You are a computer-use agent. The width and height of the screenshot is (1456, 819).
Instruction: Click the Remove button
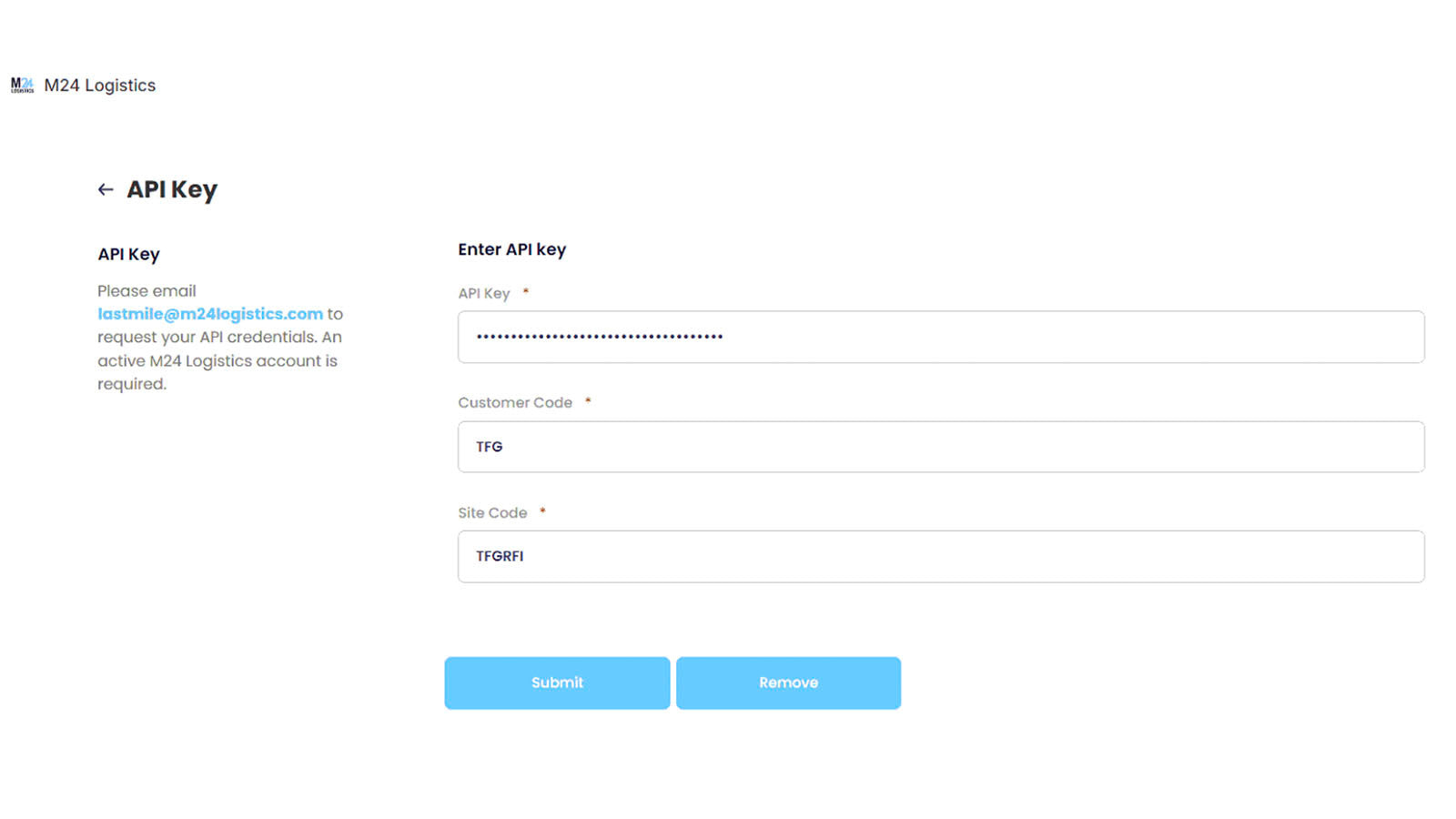coord(788,682)
